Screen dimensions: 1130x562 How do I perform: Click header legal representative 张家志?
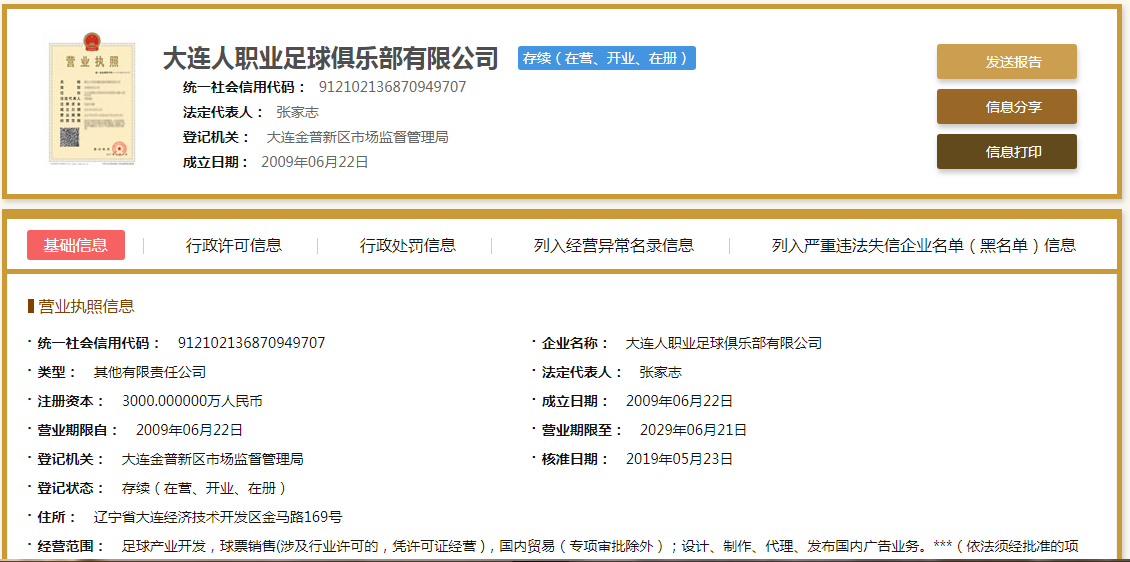click(x=297, y=112)
